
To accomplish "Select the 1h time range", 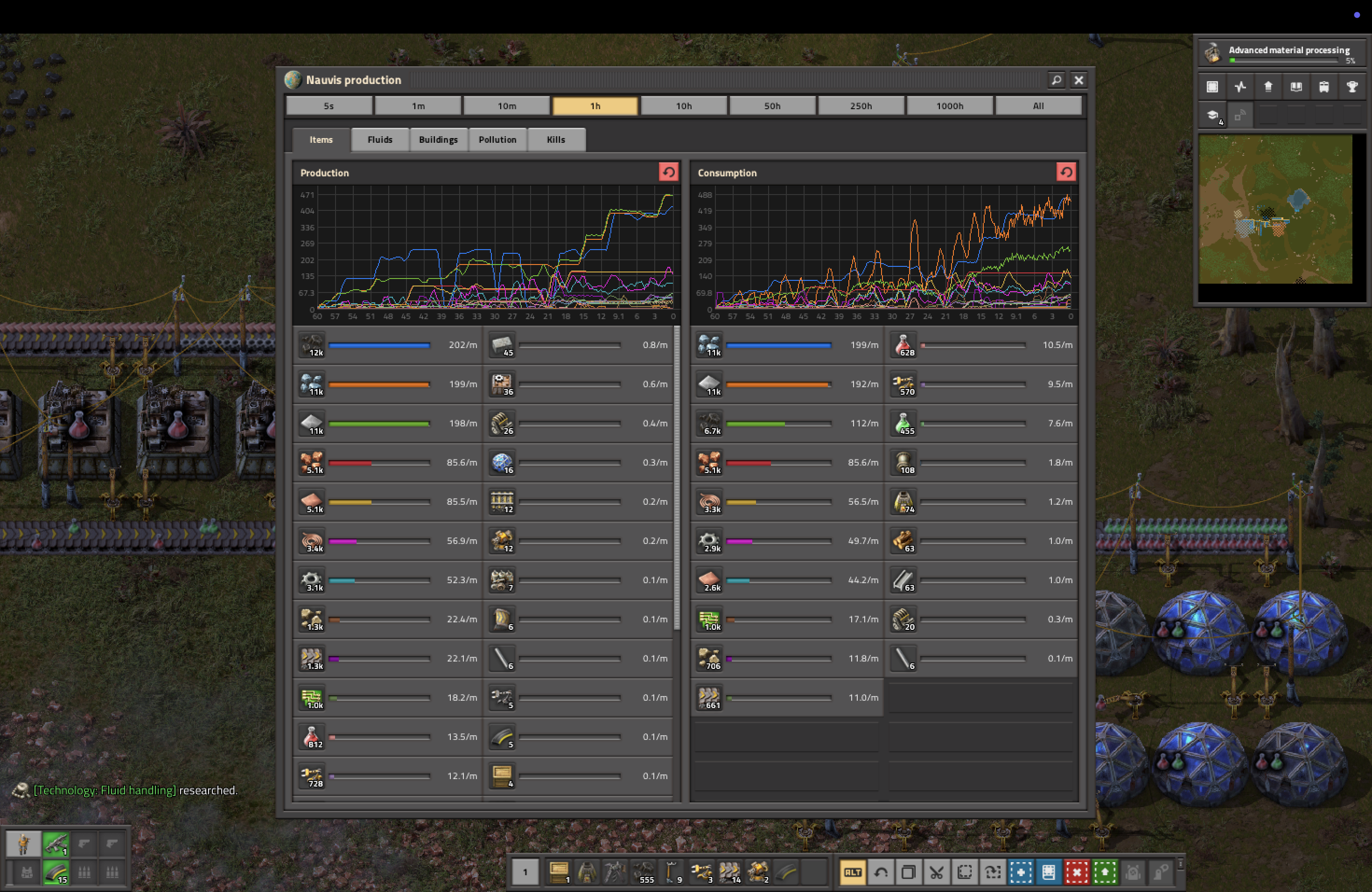I will click(595, 106).
